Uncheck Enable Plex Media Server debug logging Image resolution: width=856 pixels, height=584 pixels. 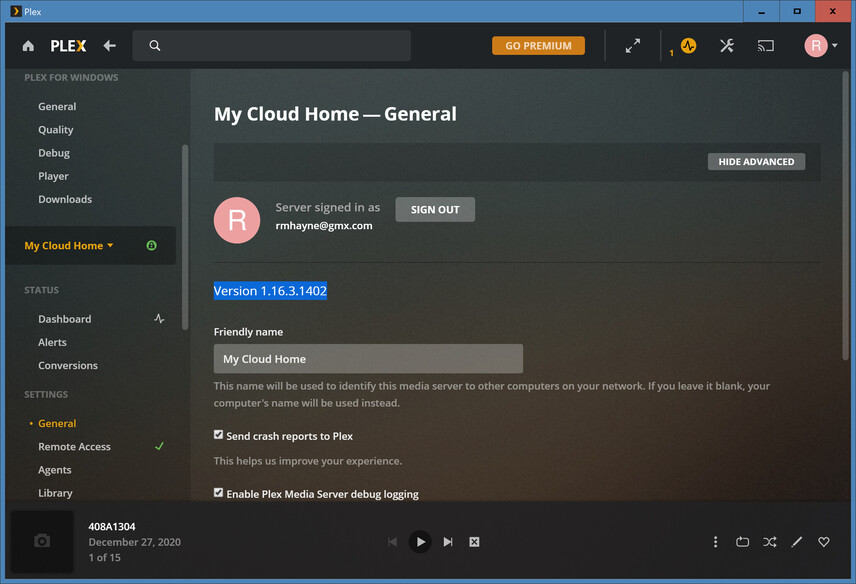tap(218, 493)
